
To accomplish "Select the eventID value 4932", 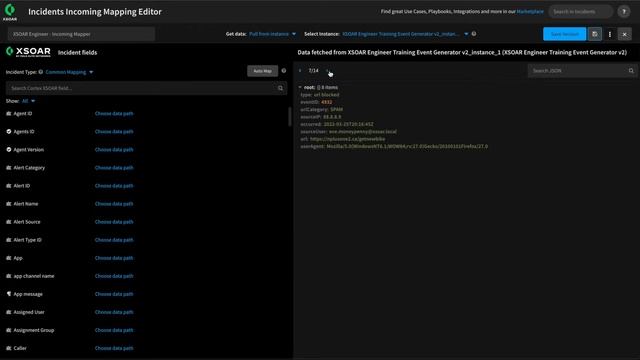I will point(327,102).
